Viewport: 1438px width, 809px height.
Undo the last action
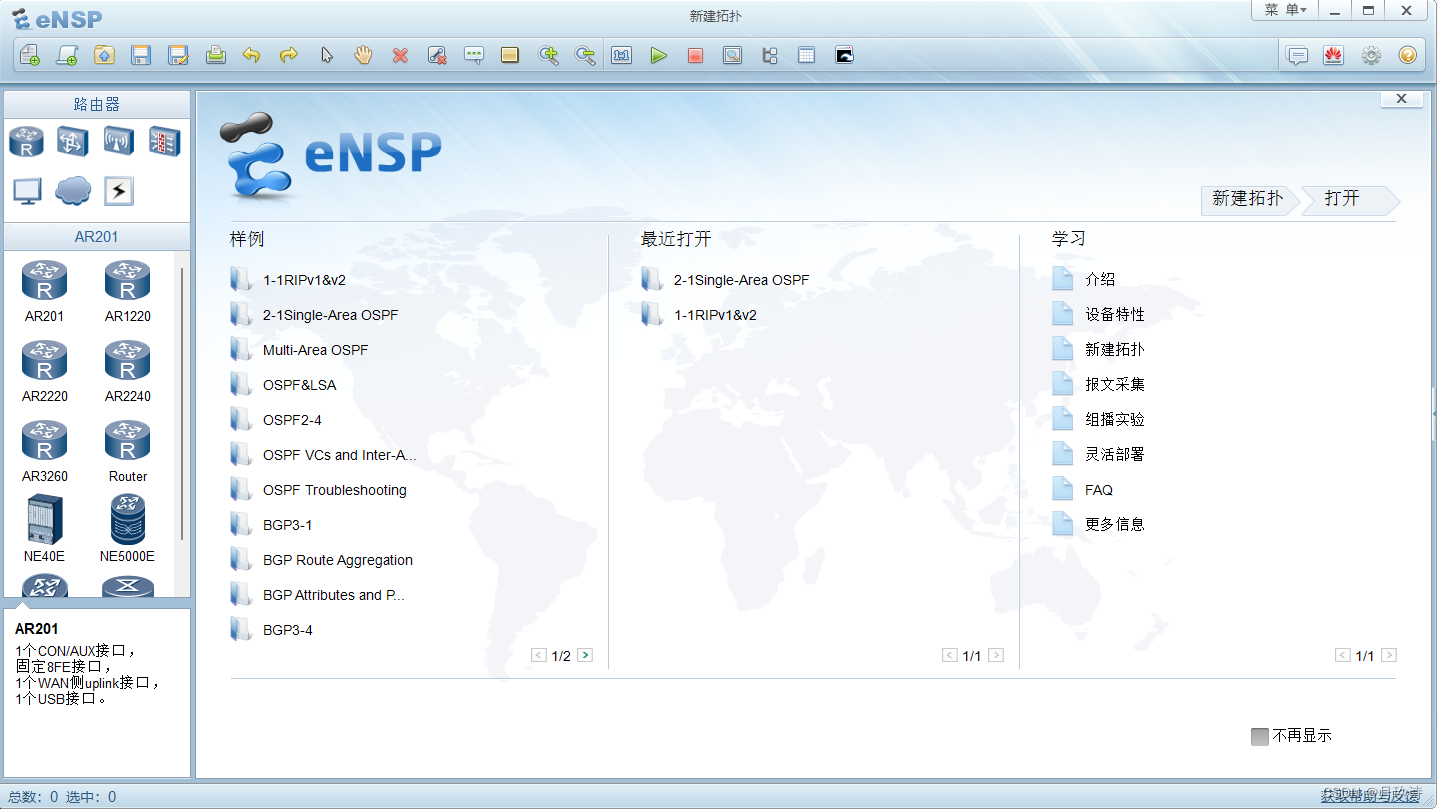252,55
